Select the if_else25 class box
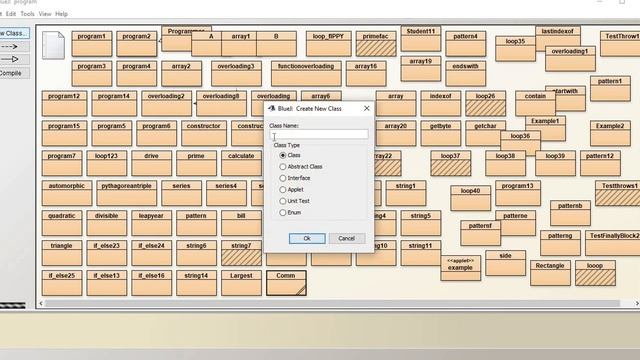 click(62, 283)
